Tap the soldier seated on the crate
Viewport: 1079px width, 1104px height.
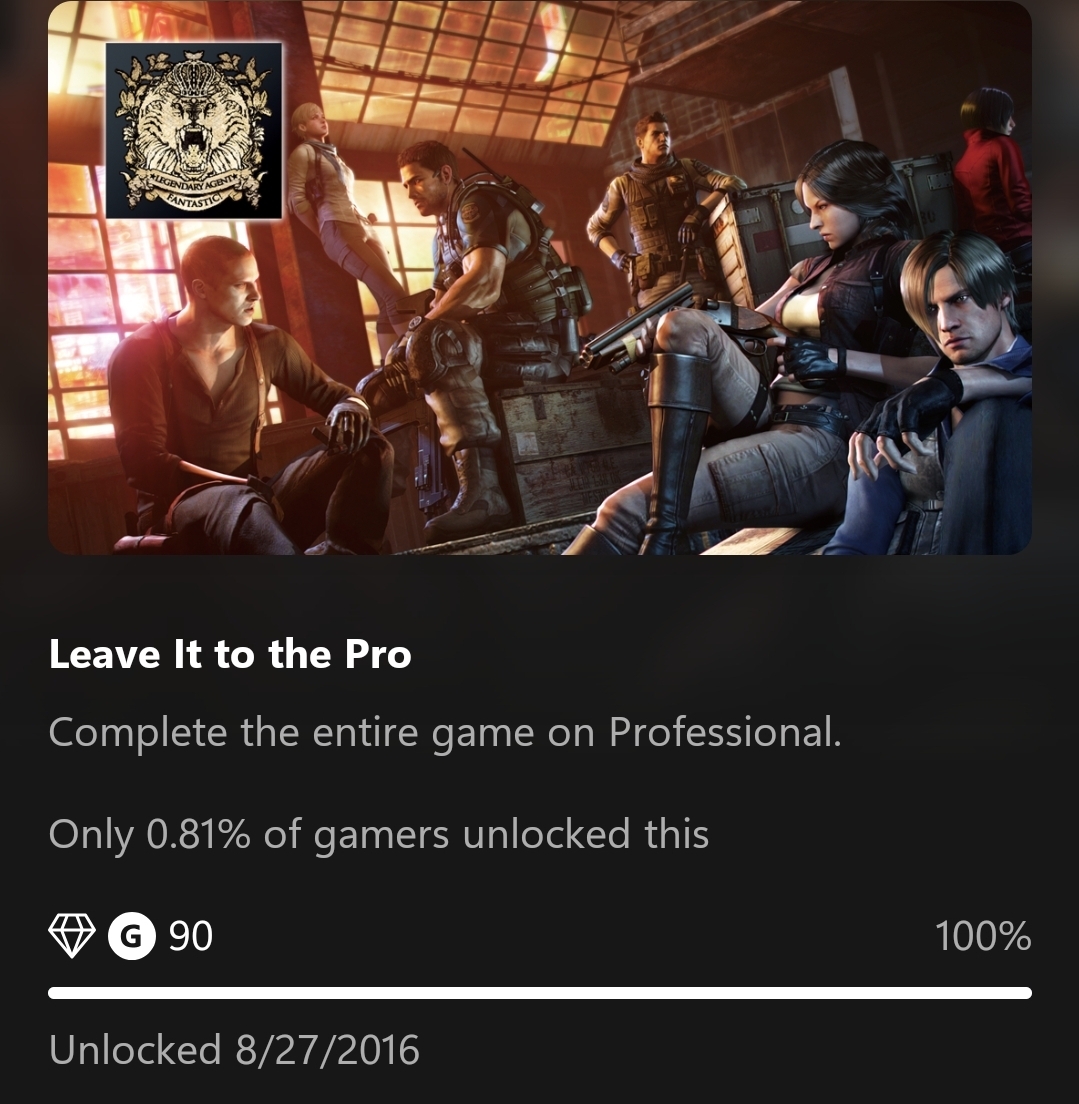coord(479,317)
